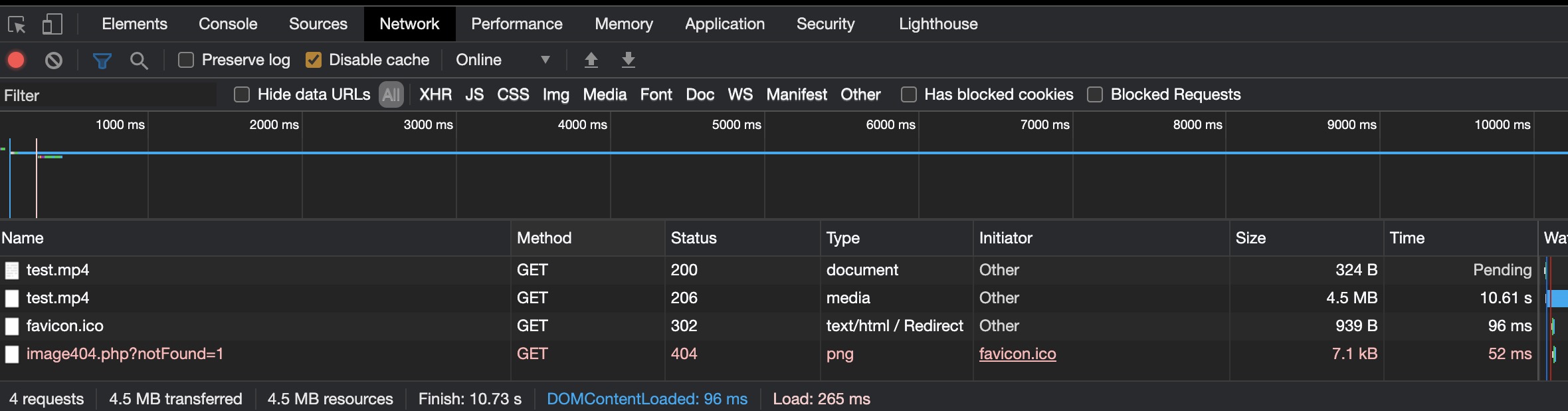Click the 10.61 s time cell

tap(1461, 298)
